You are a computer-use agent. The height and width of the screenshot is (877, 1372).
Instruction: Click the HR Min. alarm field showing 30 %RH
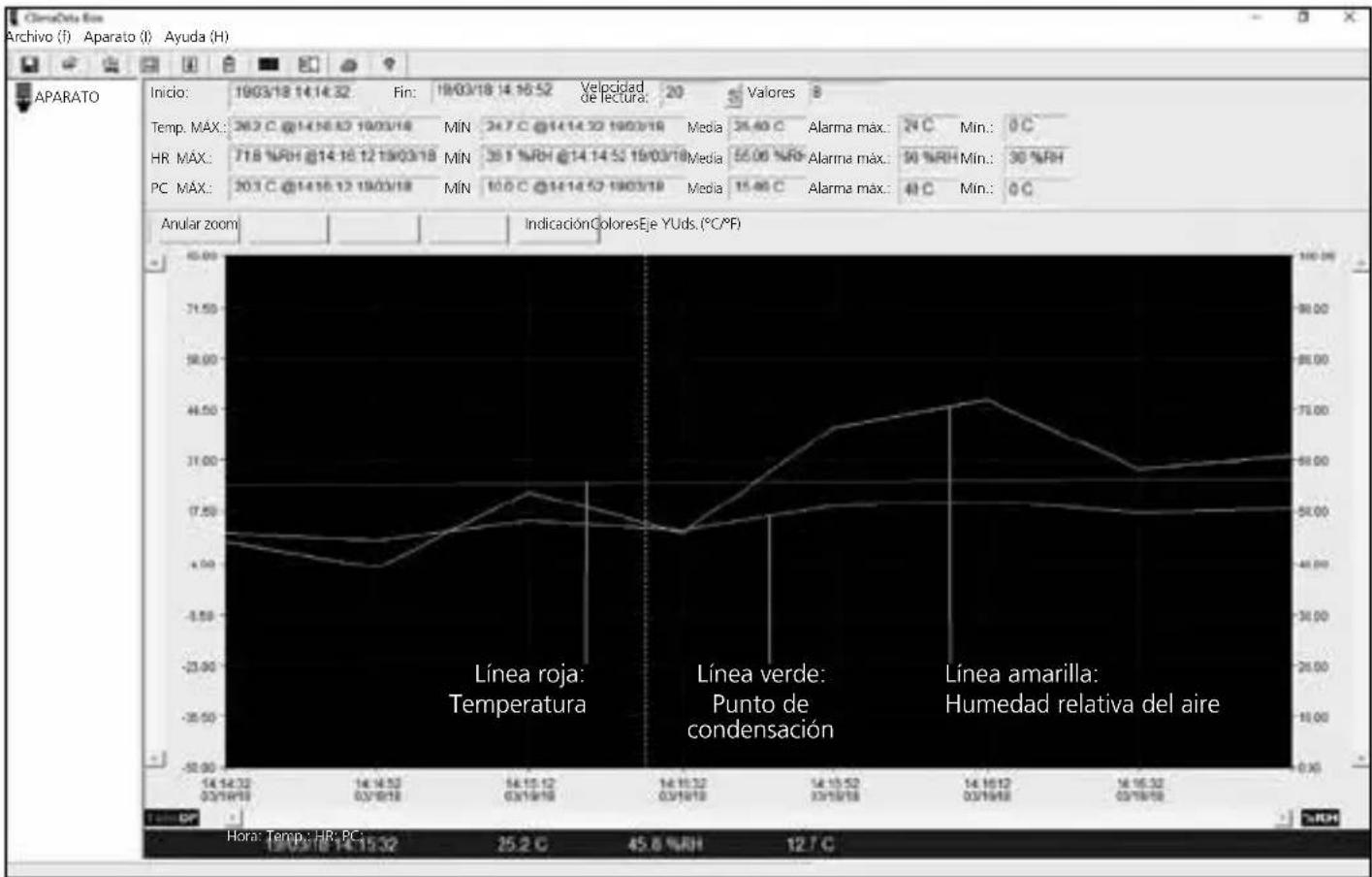(1037, 157)
